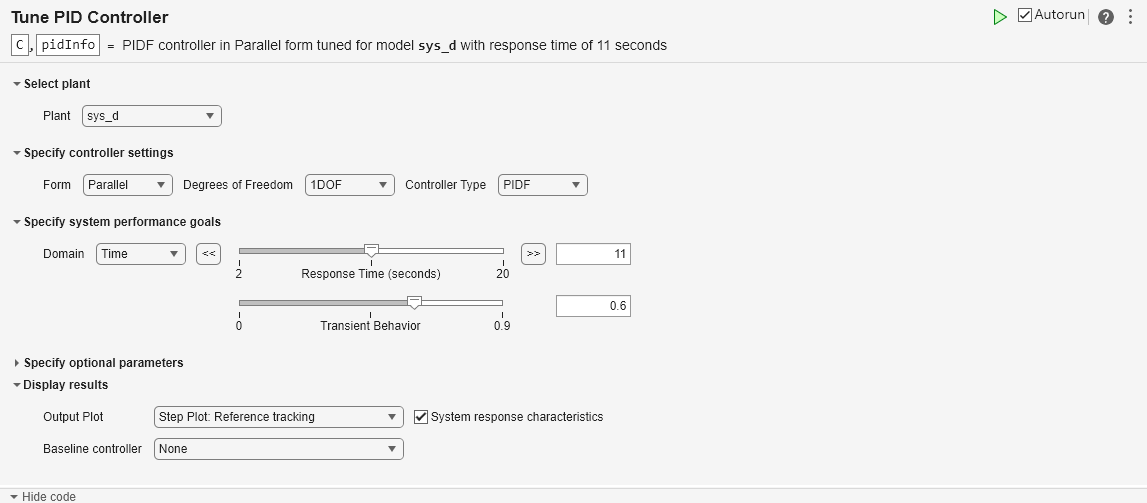Toggle the Autorun checkbox
Viewport: 1147px width, 503px height.
[x=1025, y=15]
